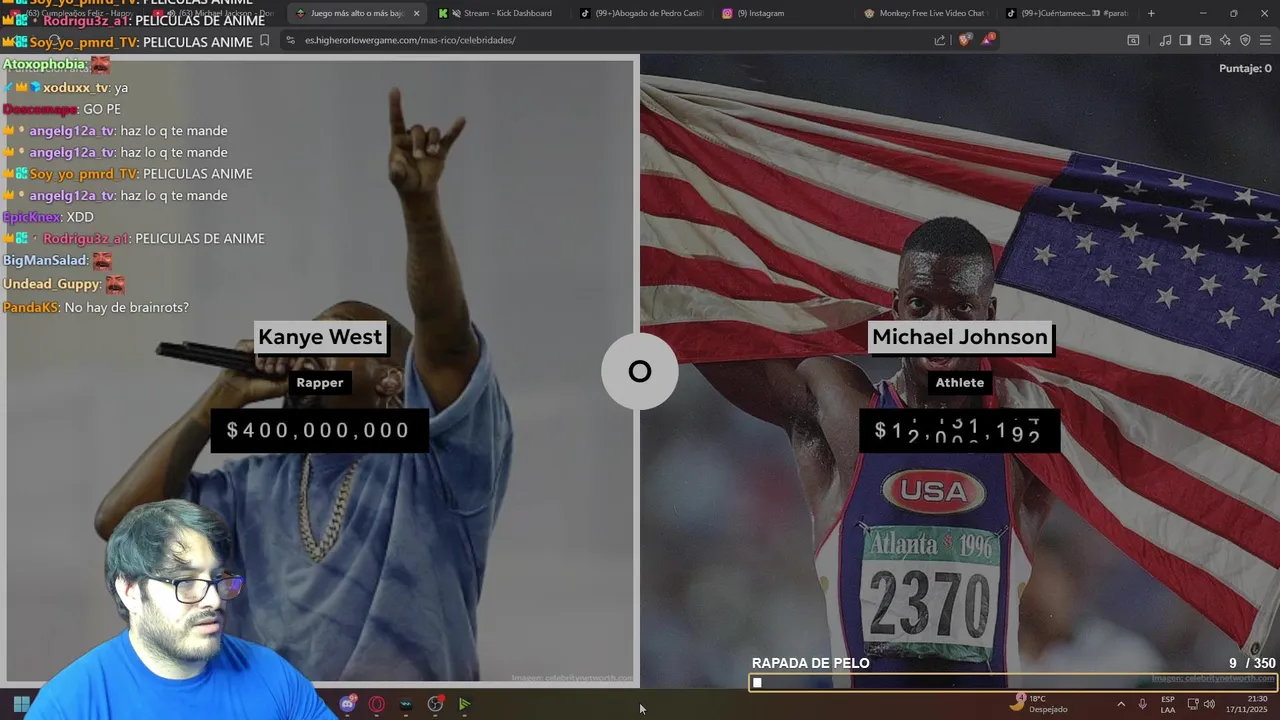Click EpicKnex username in chat overlay

point(31,217)
